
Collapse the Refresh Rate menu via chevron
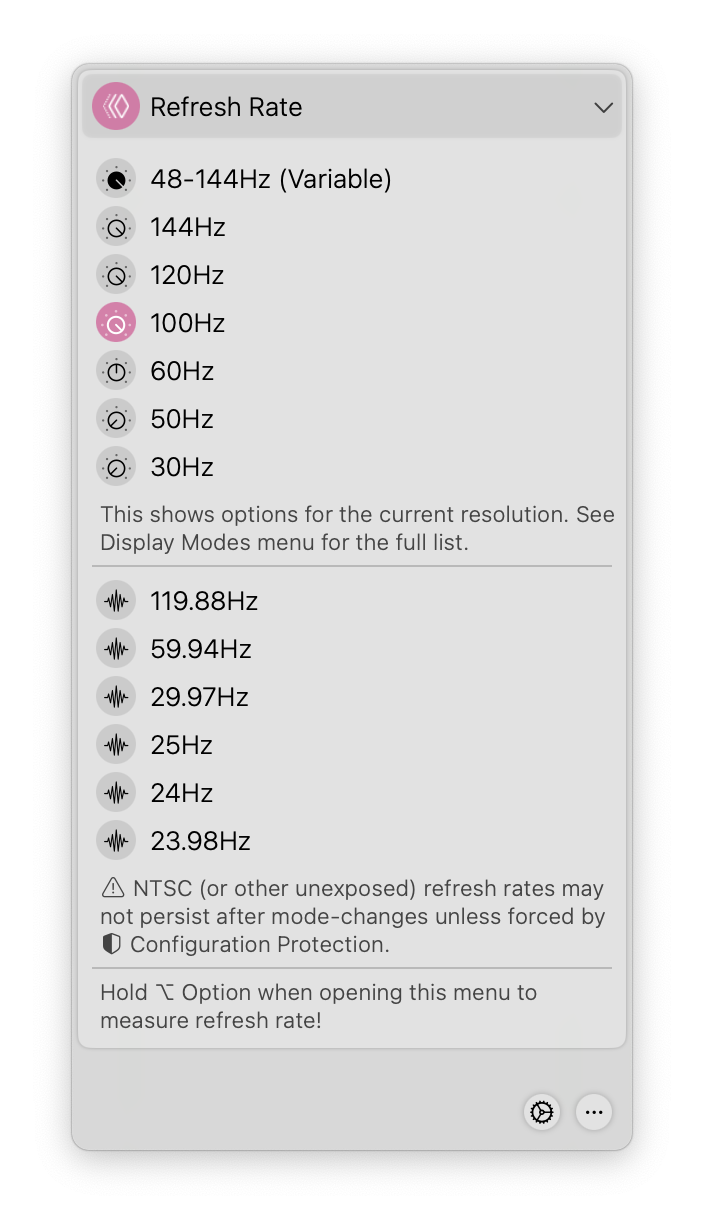click(x=603, y=107)
